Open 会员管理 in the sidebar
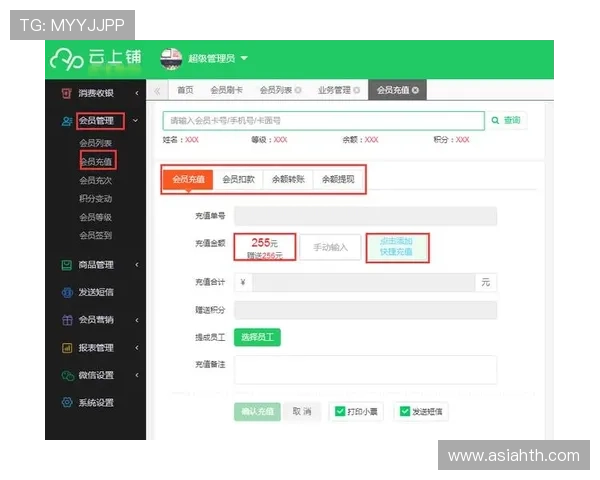 [x=96, y=121]
